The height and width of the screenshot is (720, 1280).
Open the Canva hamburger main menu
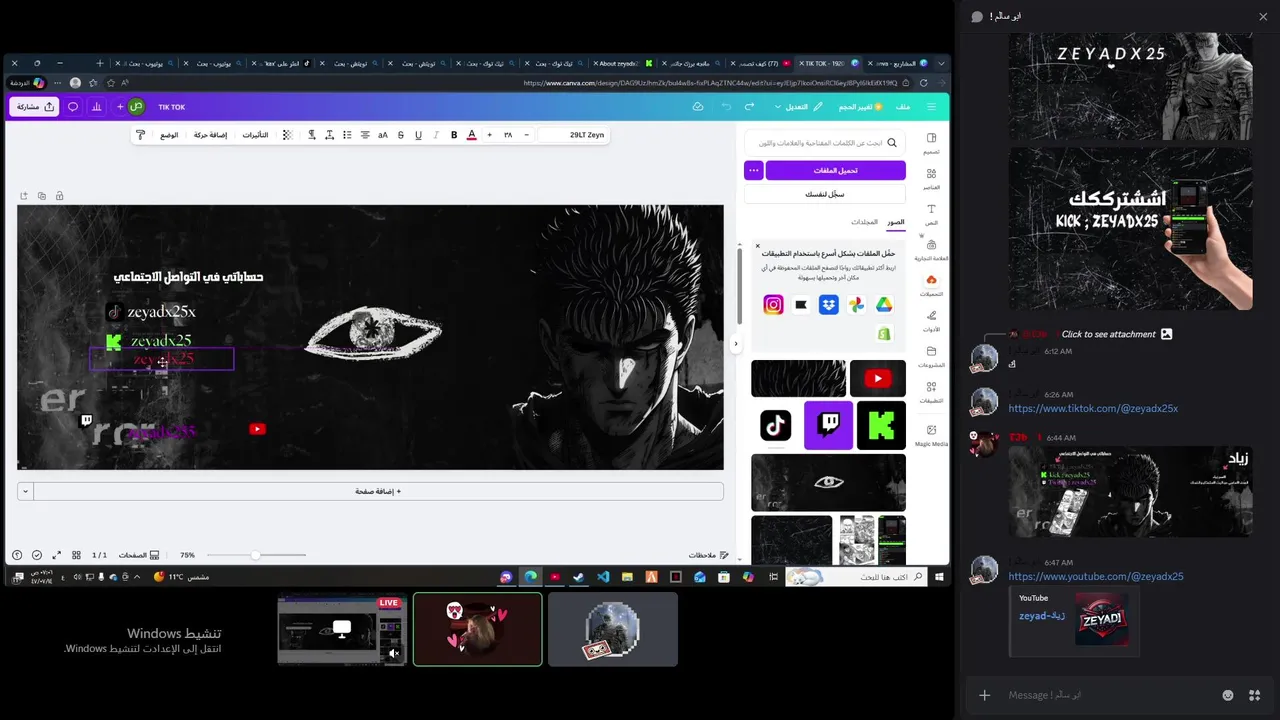point(932,107)
